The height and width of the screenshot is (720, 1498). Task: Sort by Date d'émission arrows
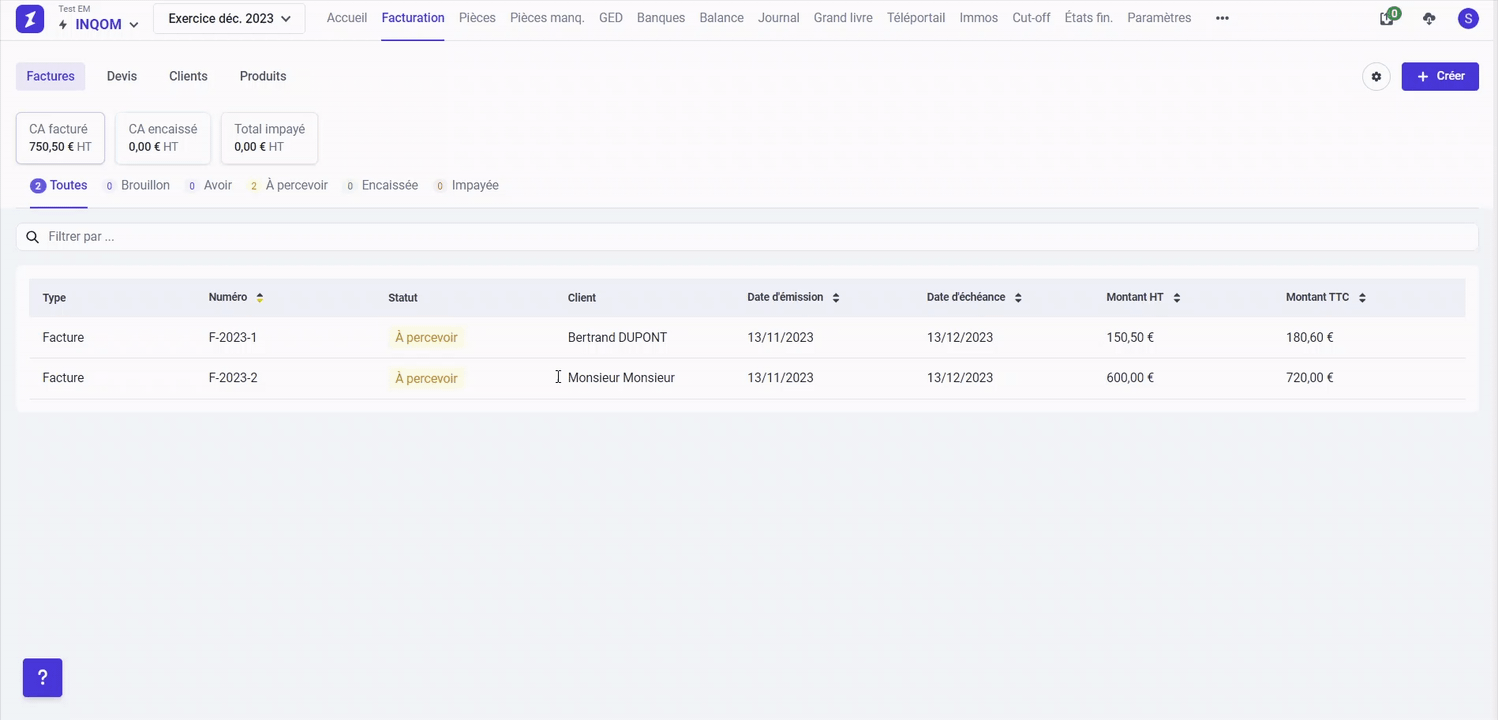pyautogui.click(x=836, y=298)
